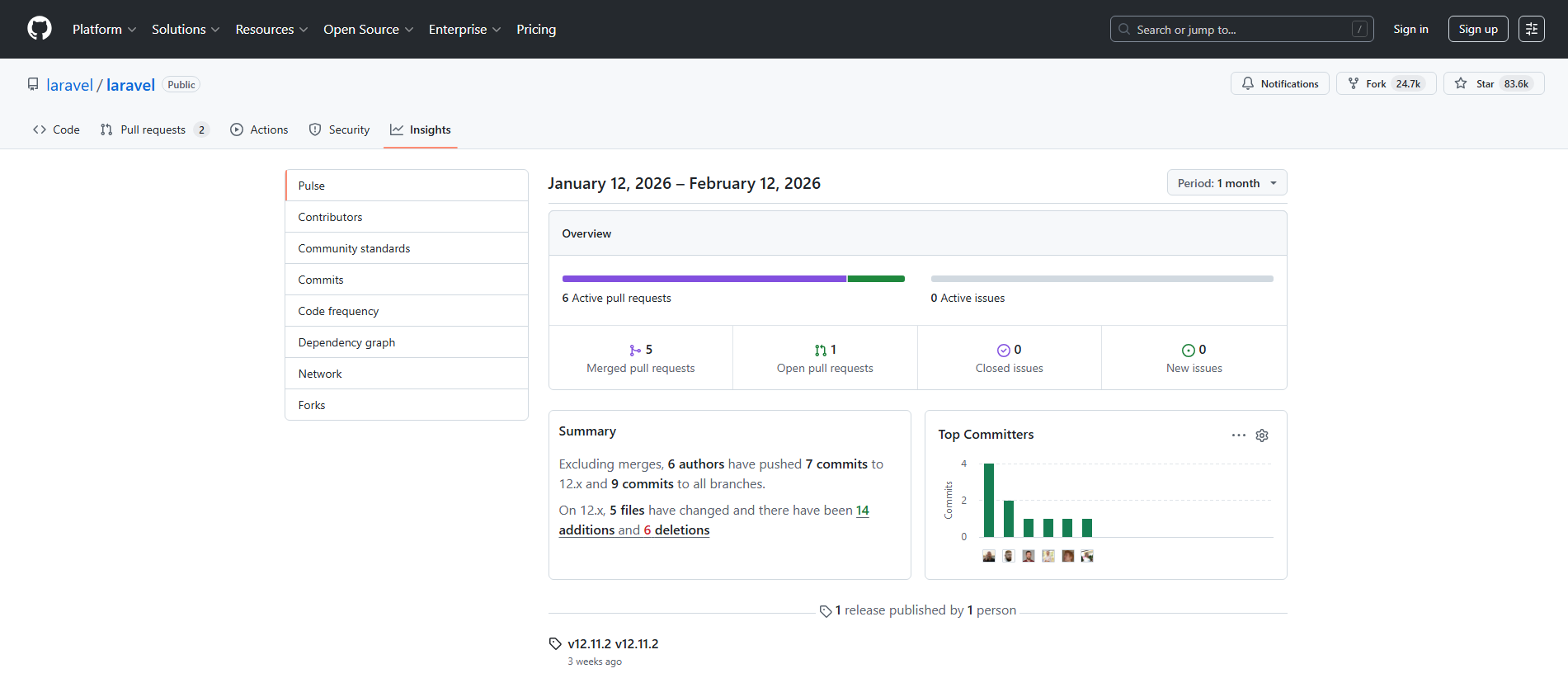Click the pull request icon in tabs

tap(106, 129)
